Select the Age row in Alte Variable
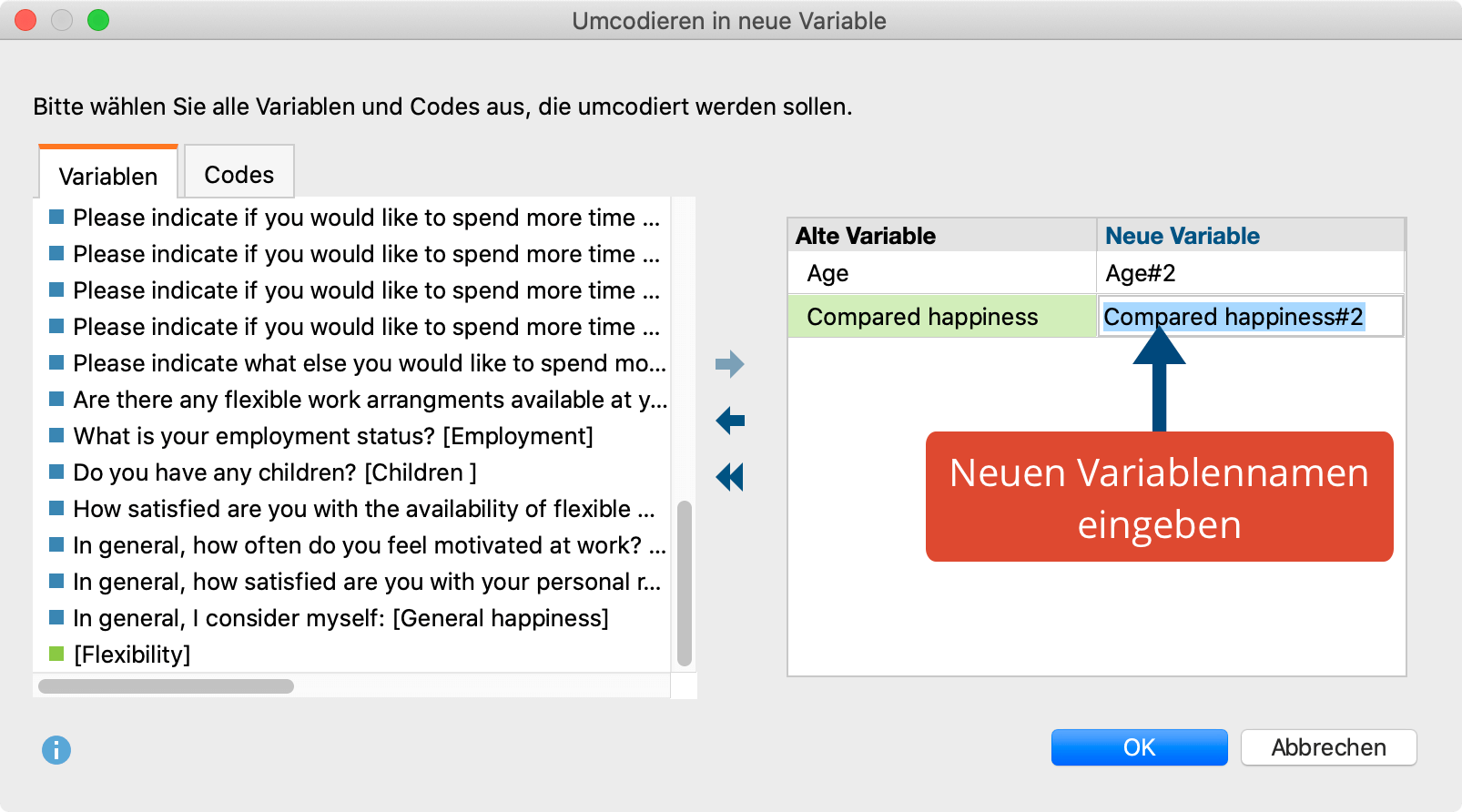This screenshot has width=1462, height=812. click(x=942, y=273)
